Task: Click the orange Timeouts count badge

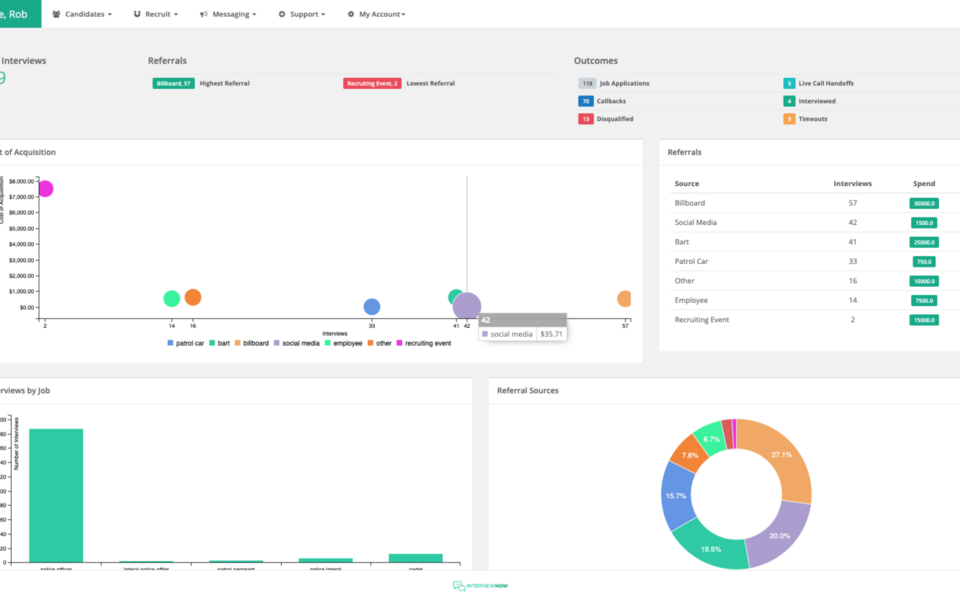Action: (x=789, y=119)
